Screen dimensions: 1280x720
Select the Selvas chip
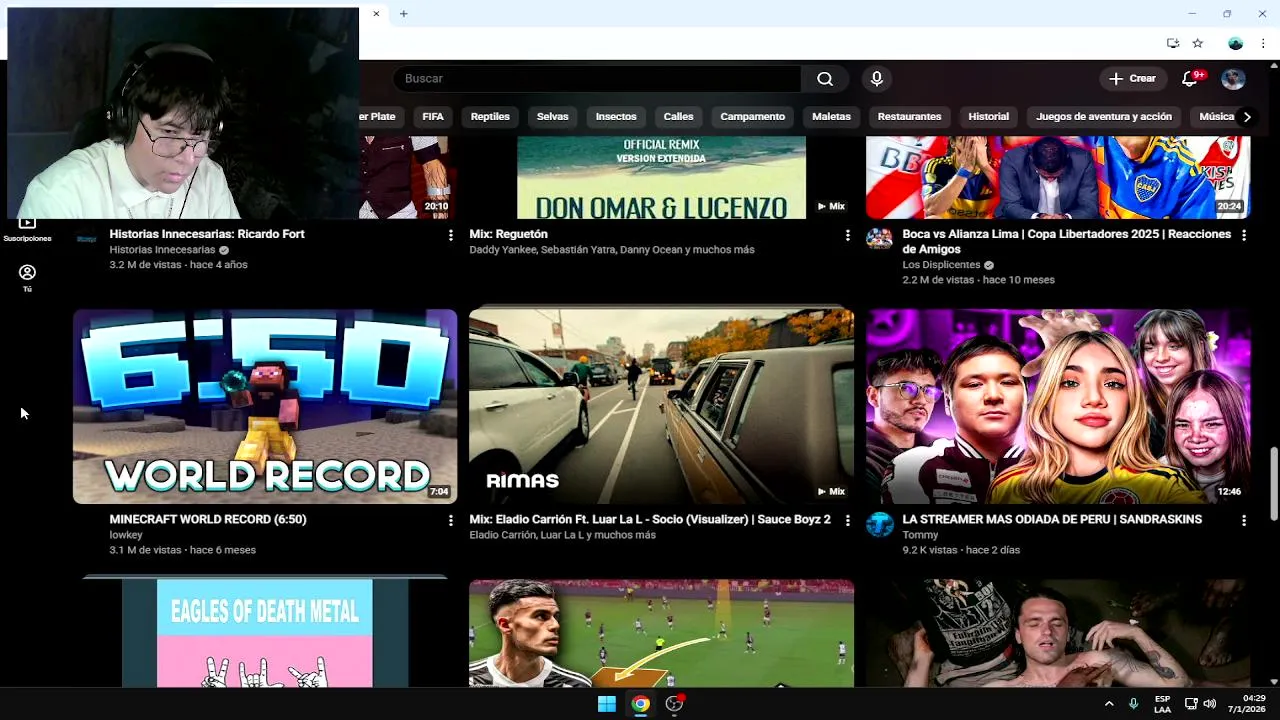(x=552, y=117)
